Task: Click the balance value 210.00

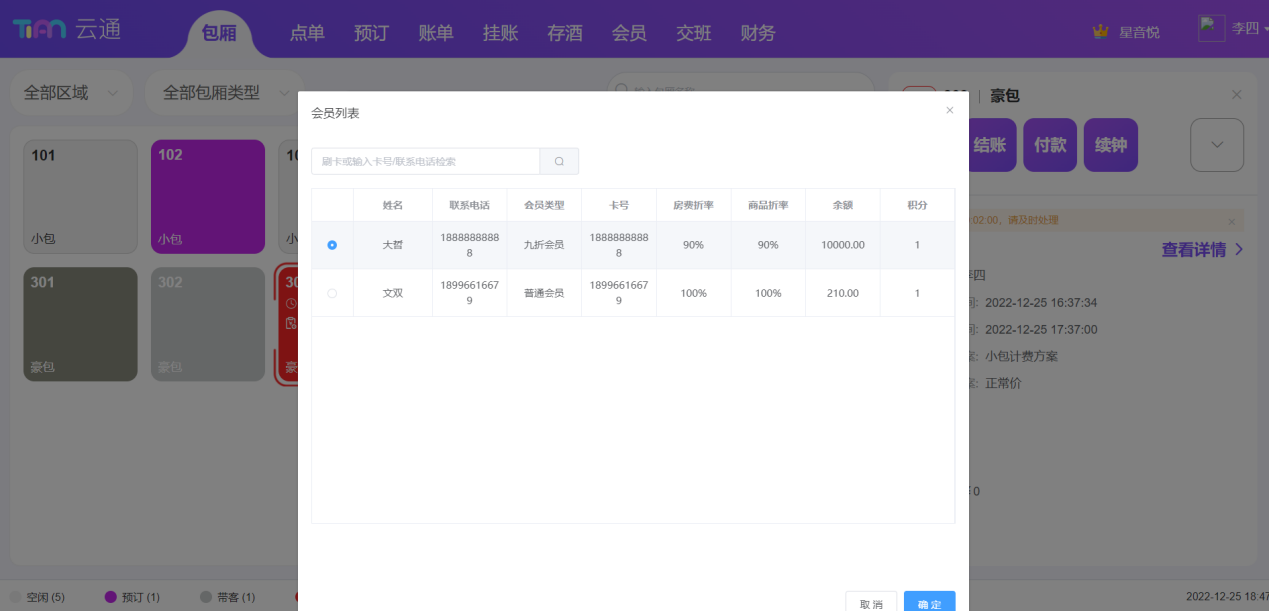Action: pyautogui.click(x=843, y=293)
